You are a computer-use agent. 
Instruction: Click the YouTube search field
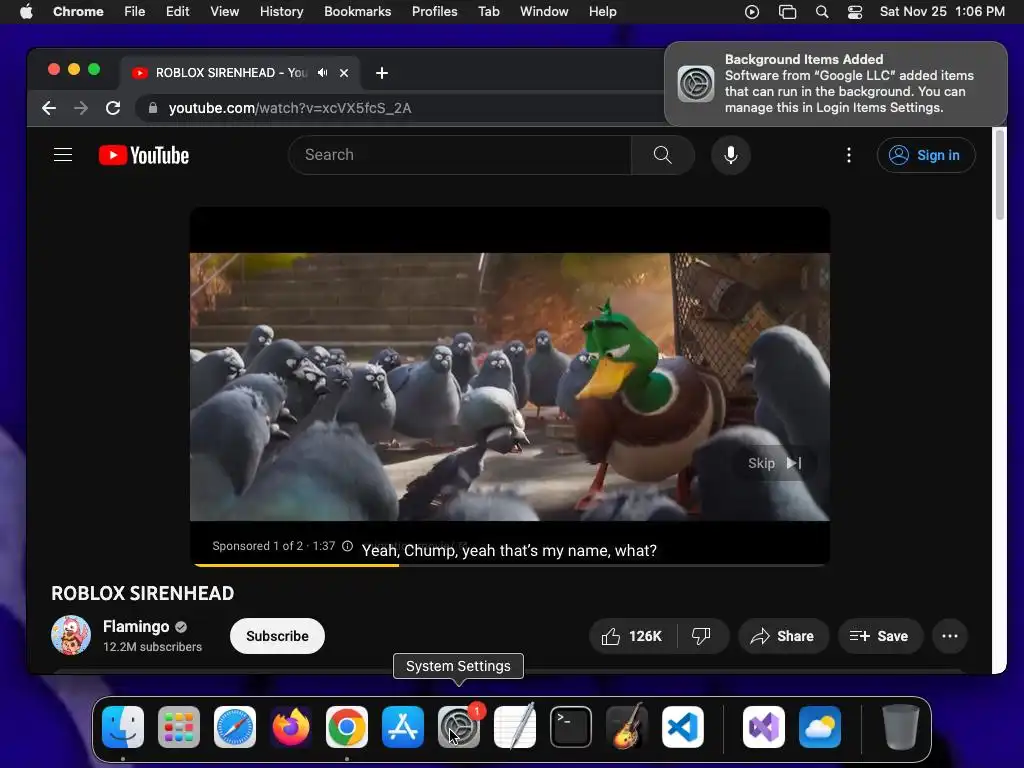point(460,155)
